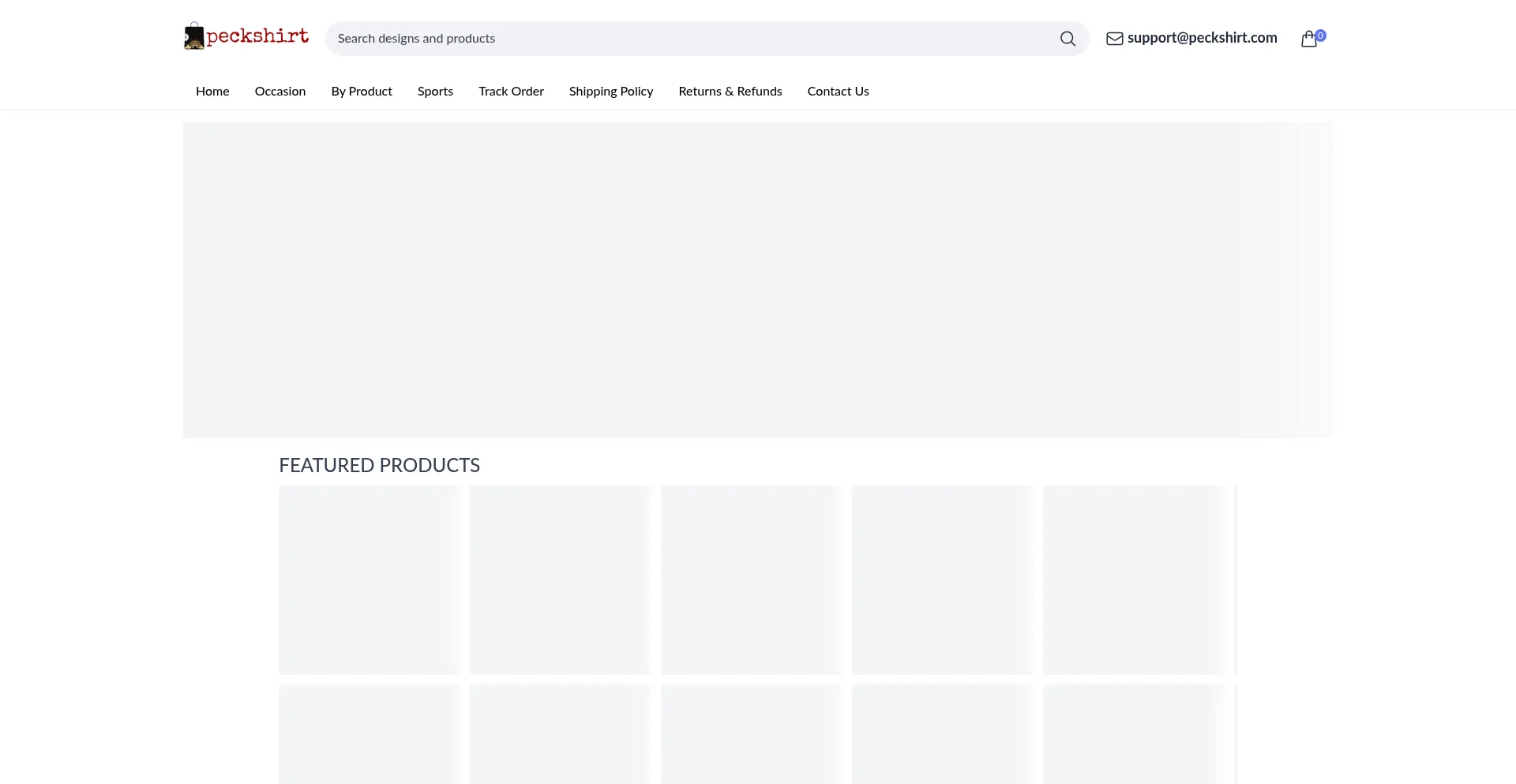Go to the Home menu item
The image size is (1516, 784).
click(x=212, y=92)
